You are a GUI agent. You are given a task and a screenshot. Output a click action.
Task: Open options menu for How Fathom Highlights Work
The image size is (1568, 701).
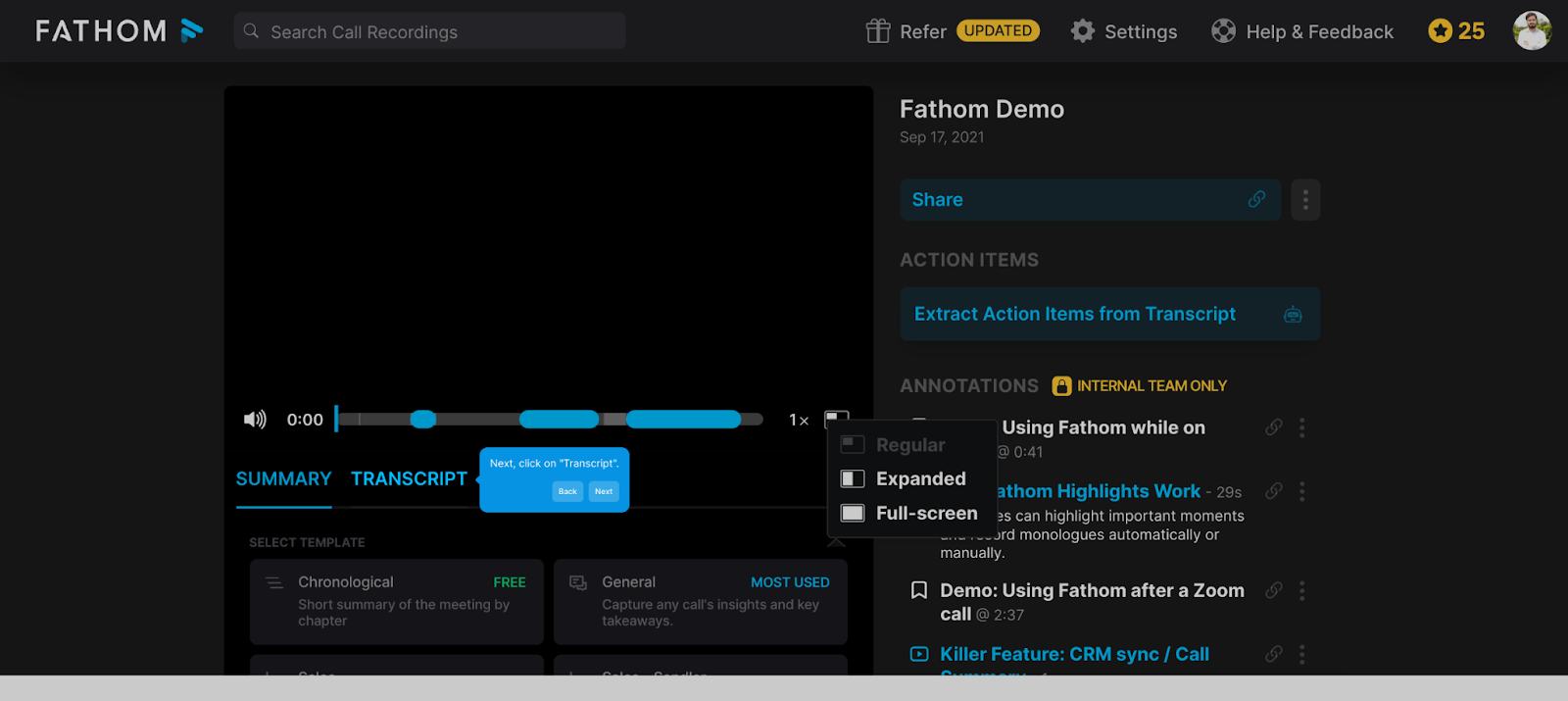1301,491
